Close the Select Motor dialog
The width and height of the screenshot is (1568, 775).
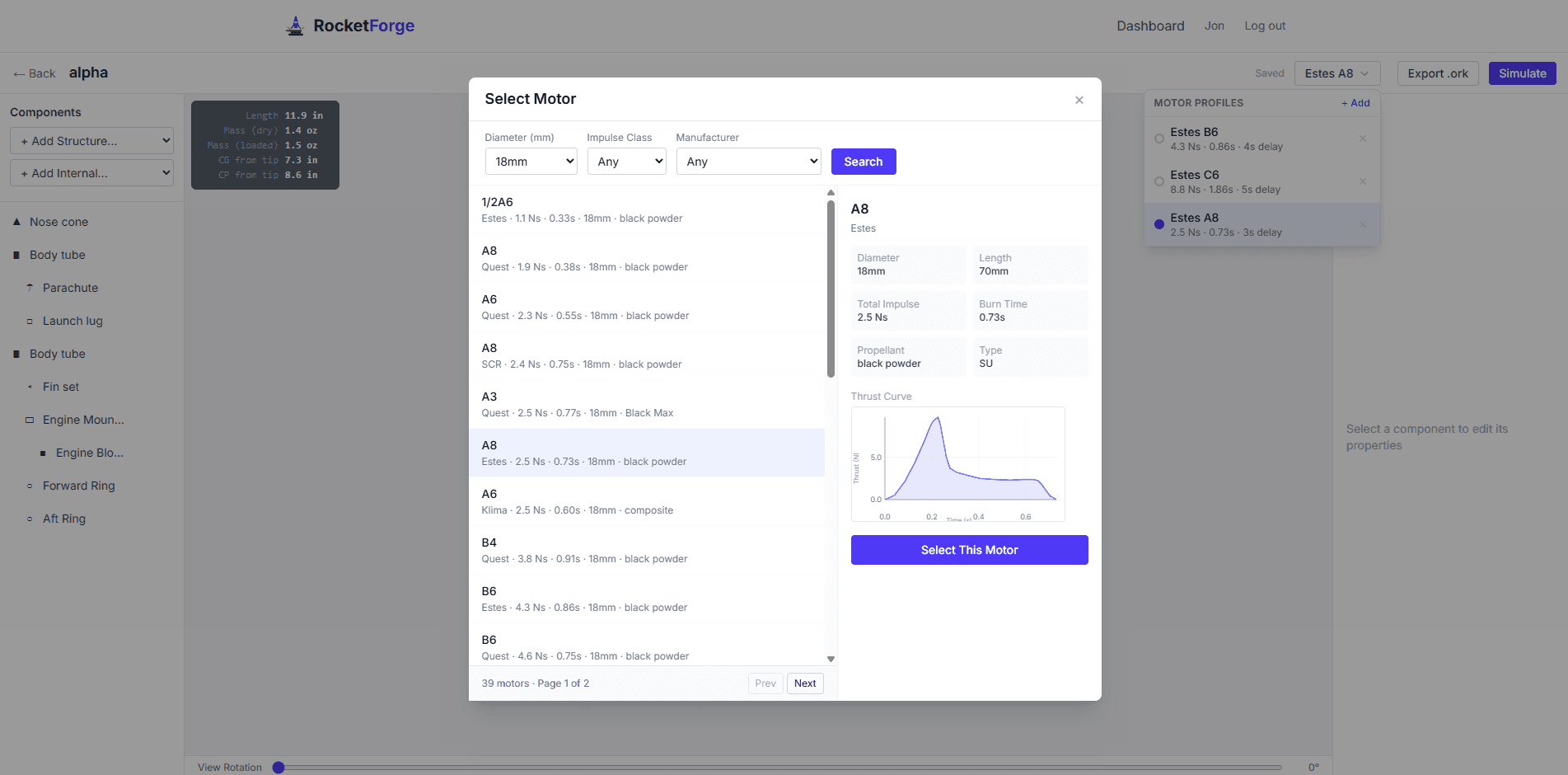[x=1079, y=100]
